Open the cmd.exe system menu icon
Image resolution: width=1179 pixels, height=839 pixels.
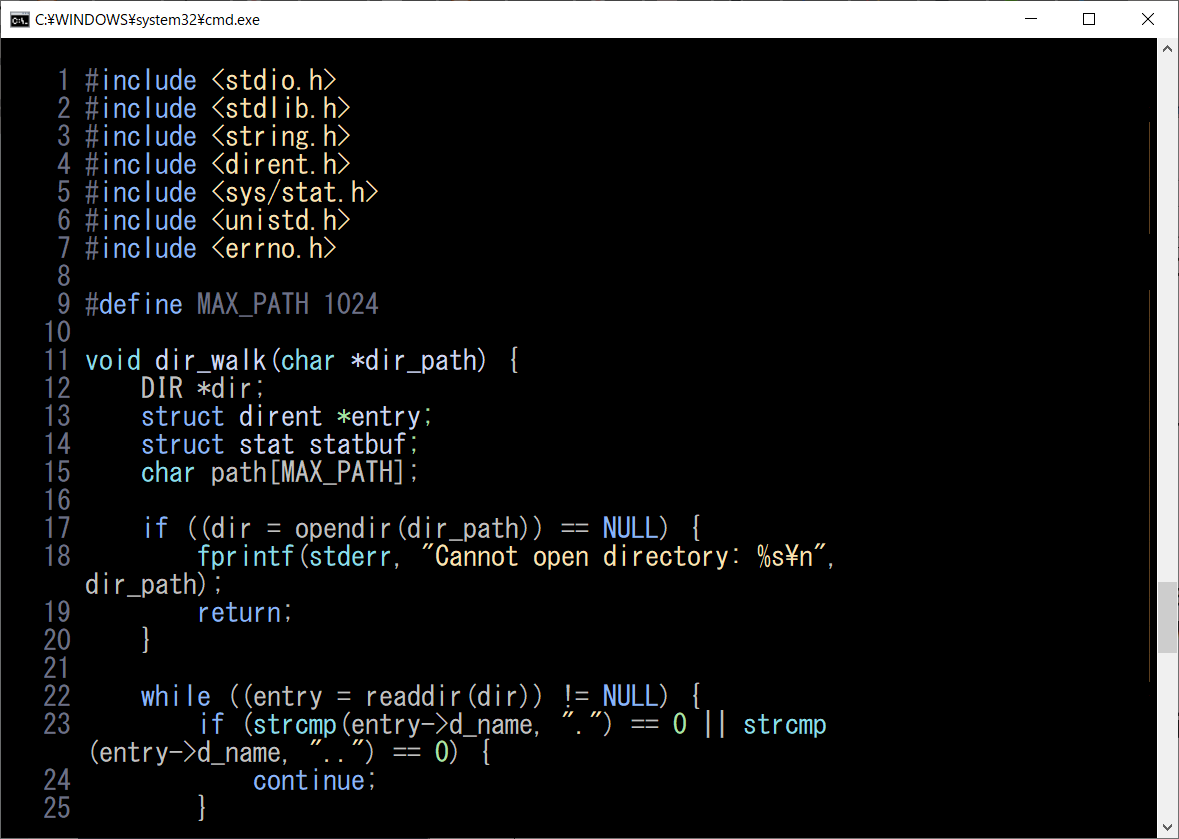click(18, 19)
